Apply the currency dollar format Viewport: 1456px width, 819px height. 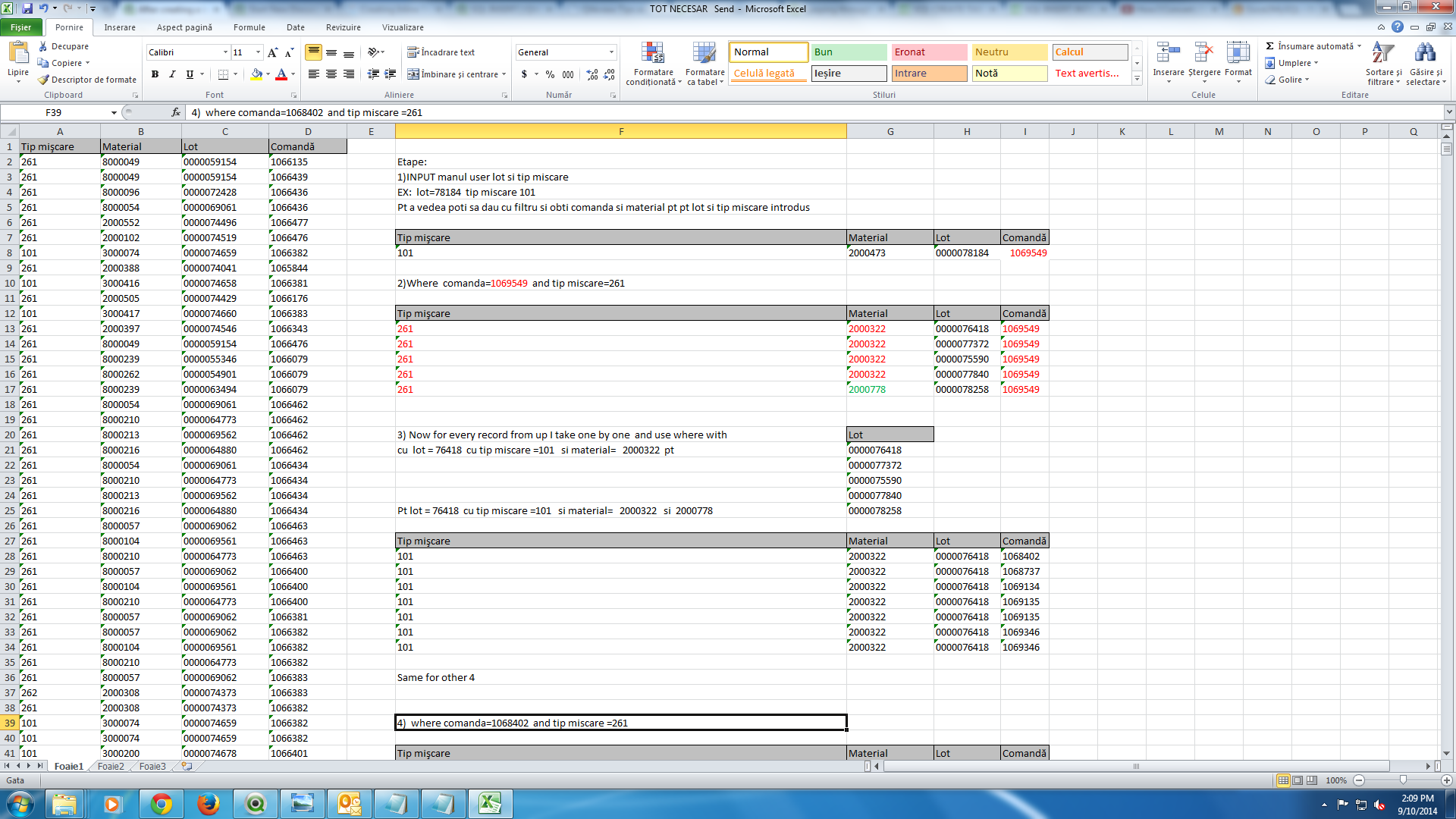click(524, 74)
